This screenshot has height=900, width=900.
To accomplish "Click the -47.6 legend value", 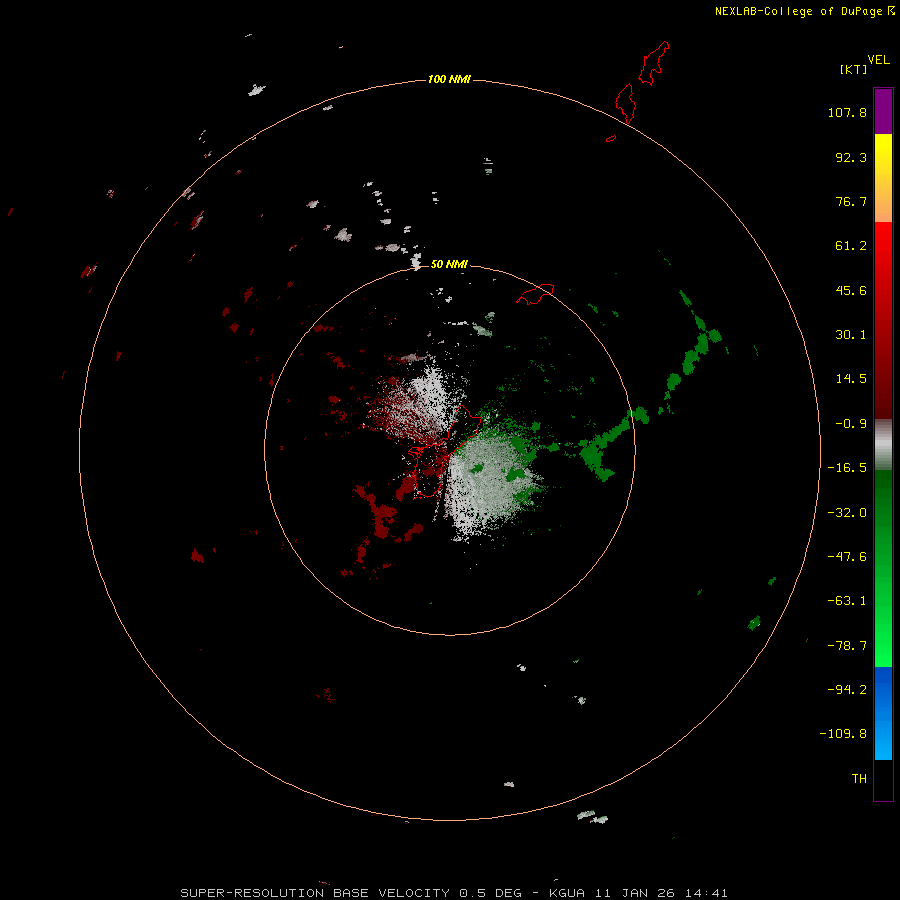I will (847, 557).
